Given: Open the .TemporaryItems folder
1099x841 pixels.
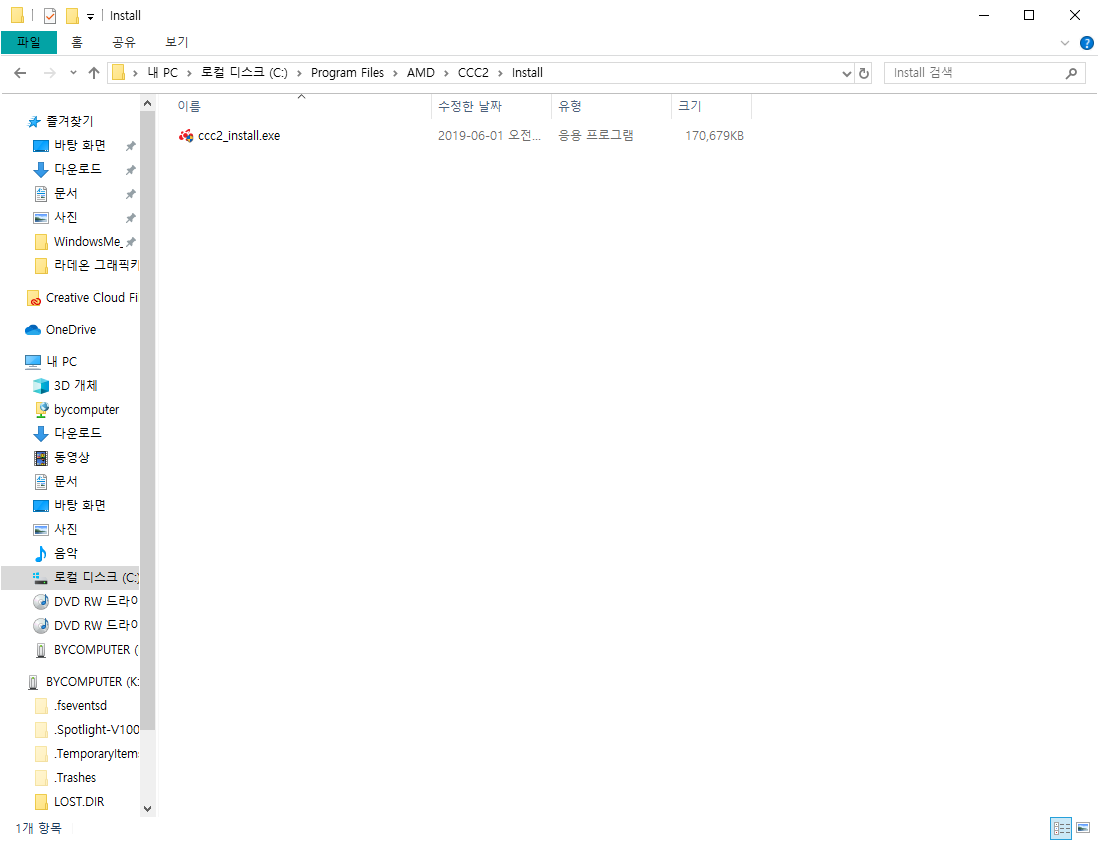Looking at the screenshot, I should 96,754.
